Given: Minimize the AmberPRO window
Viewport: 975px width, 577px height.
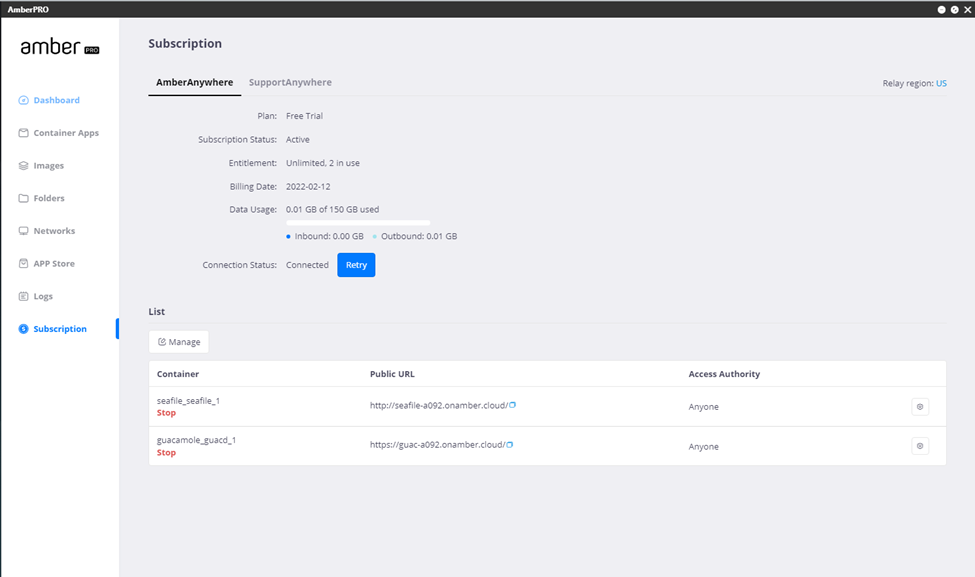Looking at the screenshot, I should point(941,9).
